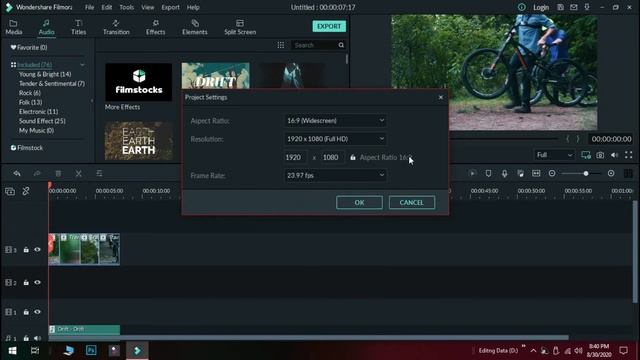
Task: Toggle the auto ripple link icon
Action: click(26, 191)
